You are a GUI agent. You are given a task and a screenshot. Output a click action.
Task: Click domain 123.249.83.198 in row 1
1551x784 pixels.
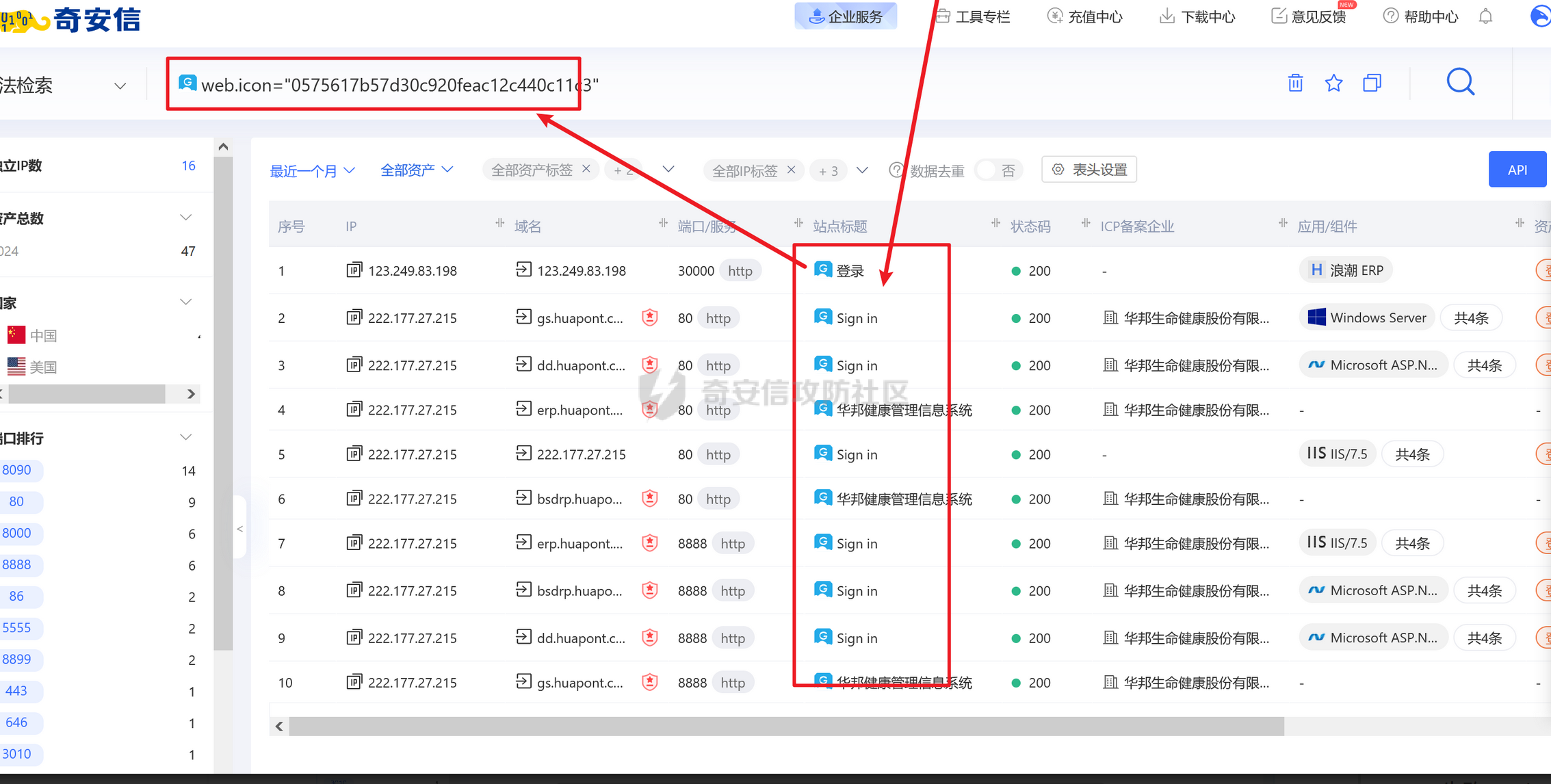pyautogui.click(x=582, y=270)
